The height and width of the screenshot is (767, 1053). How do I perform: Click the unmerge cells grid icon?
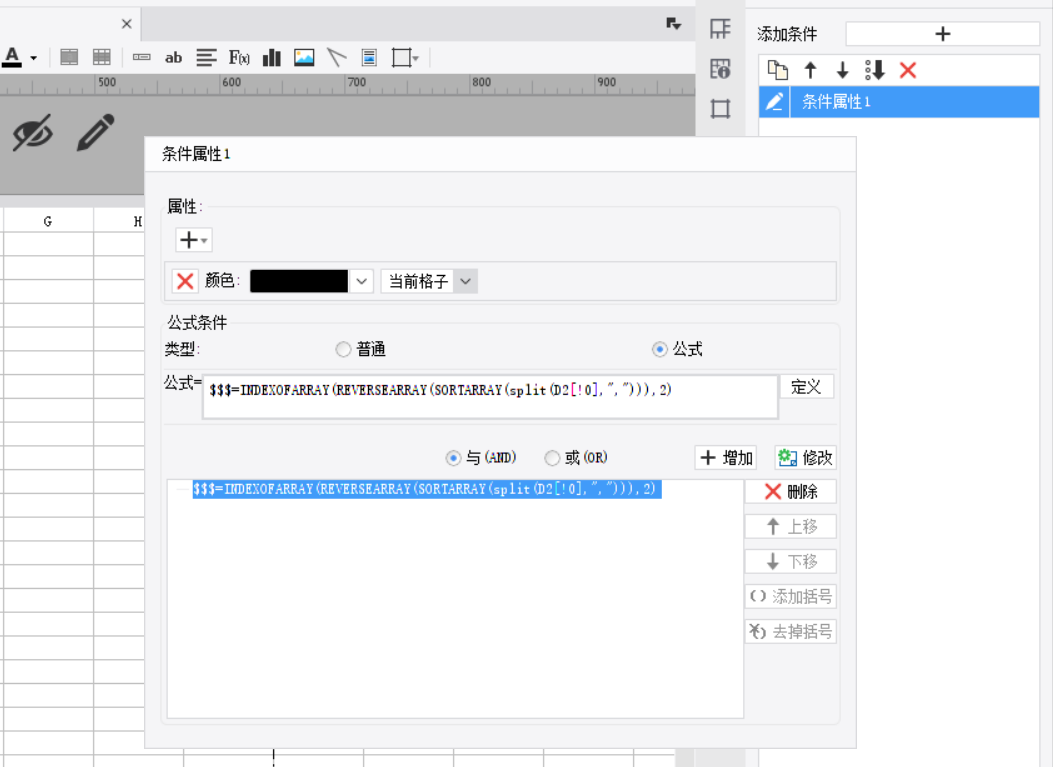101,58
